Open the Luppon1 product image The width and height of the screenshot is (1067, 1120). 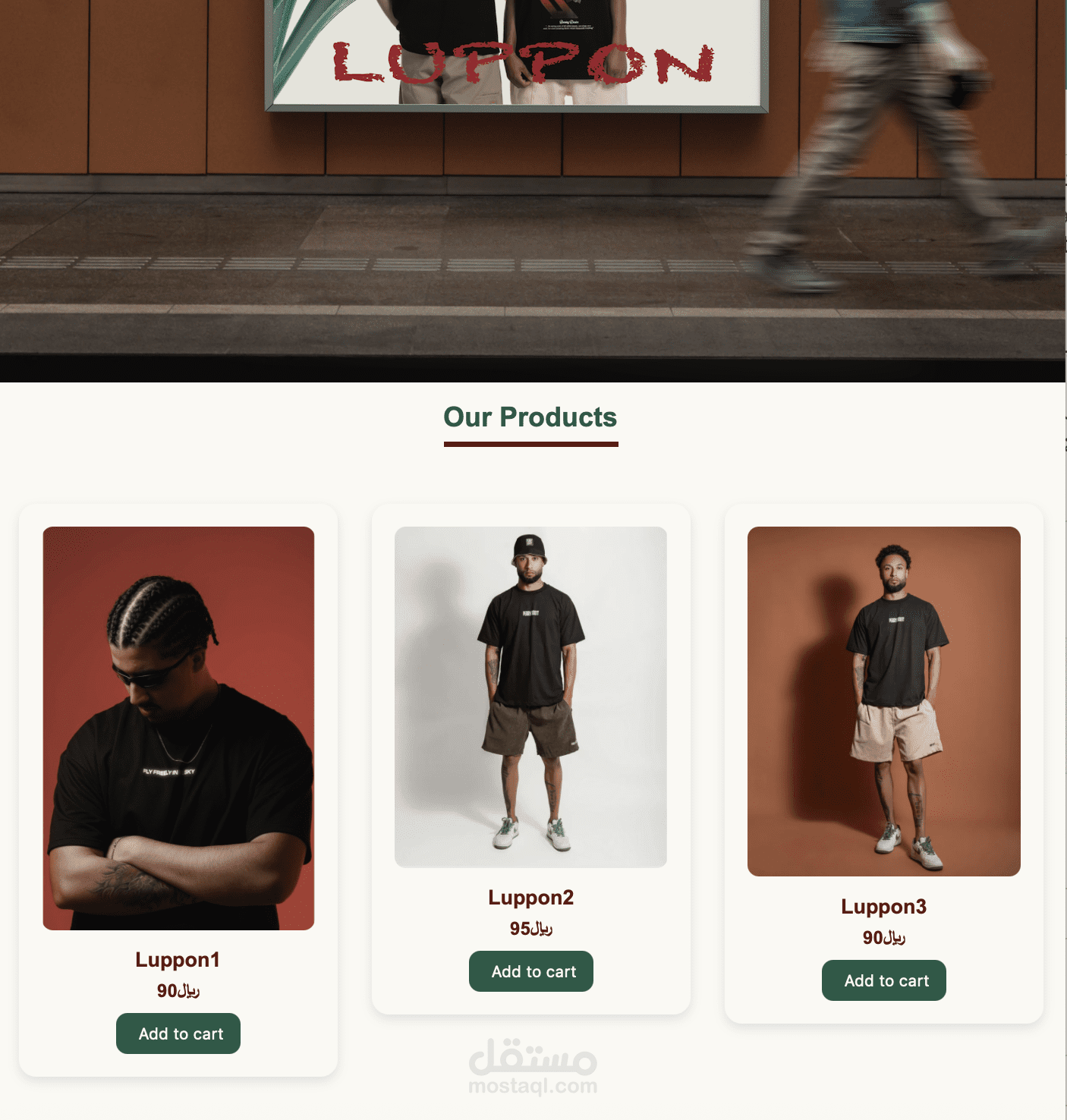pos(178,728)
